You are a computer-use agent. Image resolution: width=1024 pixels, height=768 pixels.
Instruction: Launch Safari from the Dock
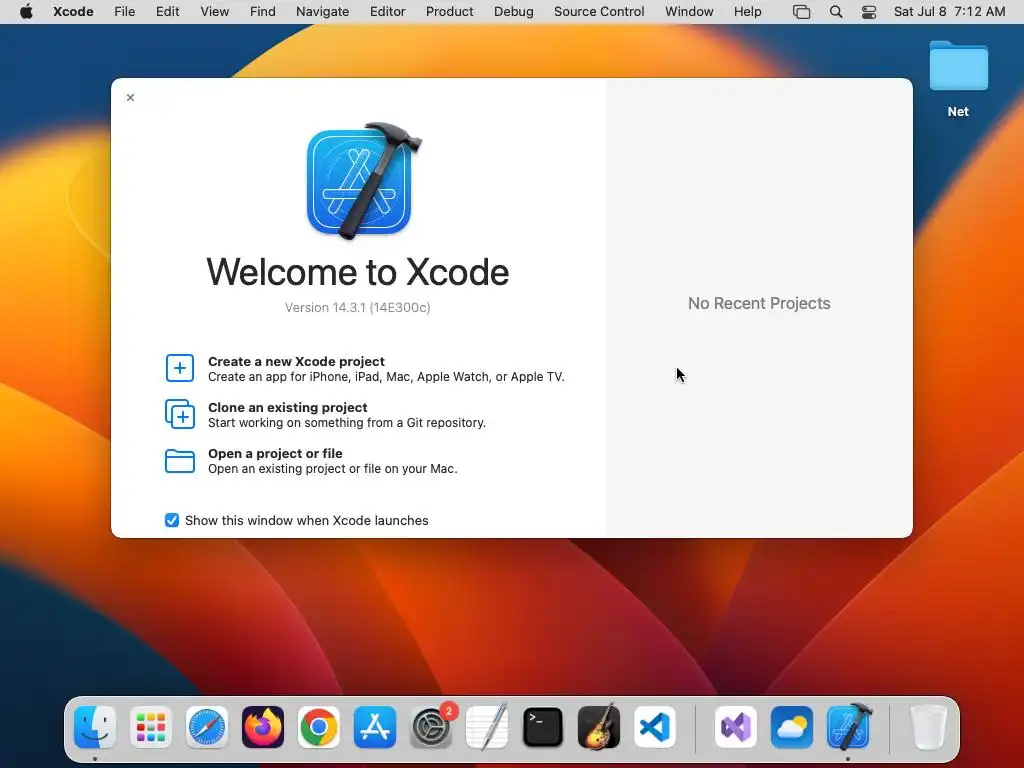[207, 727]
